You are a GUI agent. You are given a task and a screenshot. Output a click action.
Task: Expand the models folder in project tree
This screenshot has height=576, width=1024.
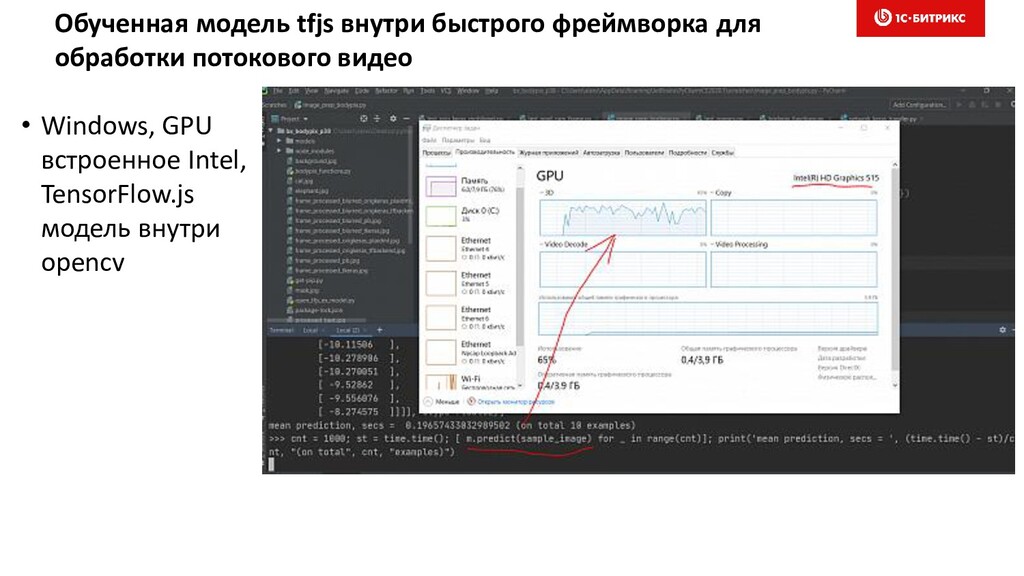[x=279, y=141]
